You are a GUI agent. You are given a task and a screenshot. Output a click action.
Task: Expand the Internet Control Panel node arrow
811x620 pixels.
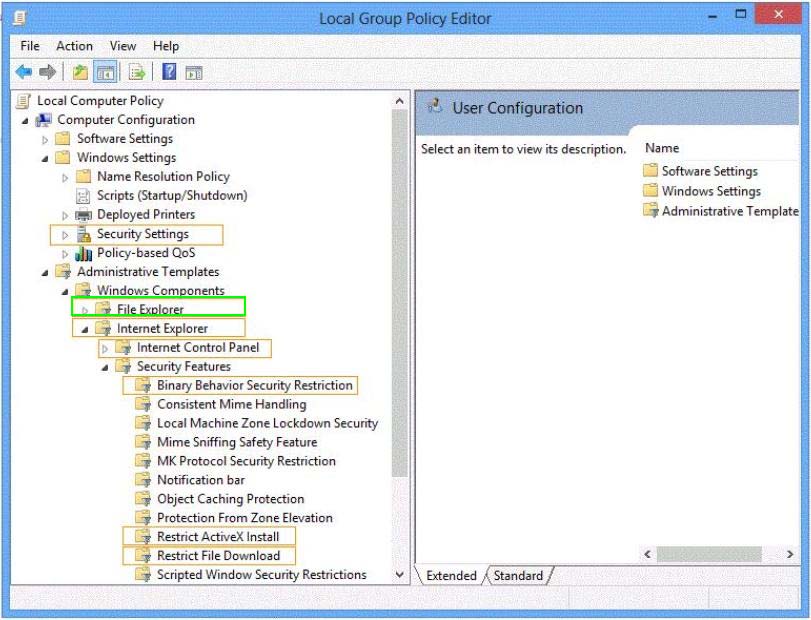[x=104, y=349]
